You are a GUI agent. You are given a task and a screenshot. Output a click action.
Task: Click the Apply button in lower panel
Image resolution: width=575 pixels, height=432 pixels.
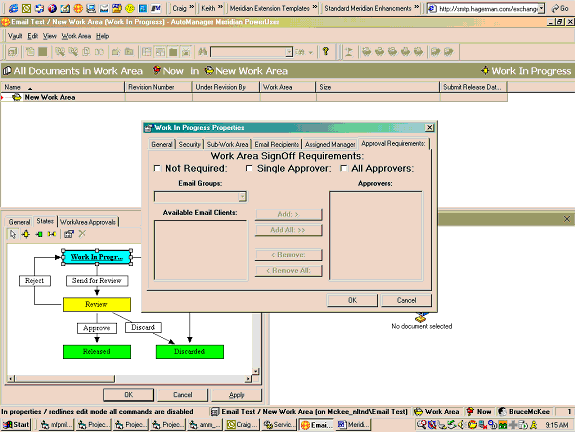237,395
